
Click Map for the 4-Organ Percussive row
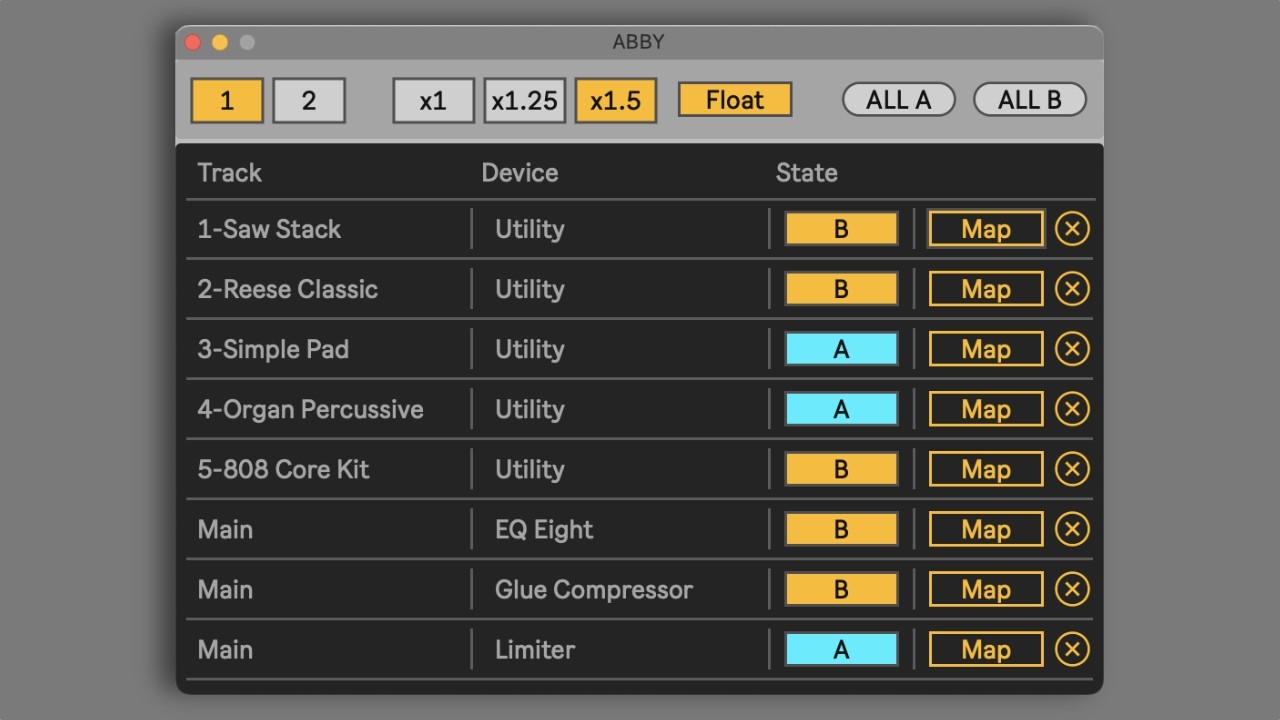[986, 409]
